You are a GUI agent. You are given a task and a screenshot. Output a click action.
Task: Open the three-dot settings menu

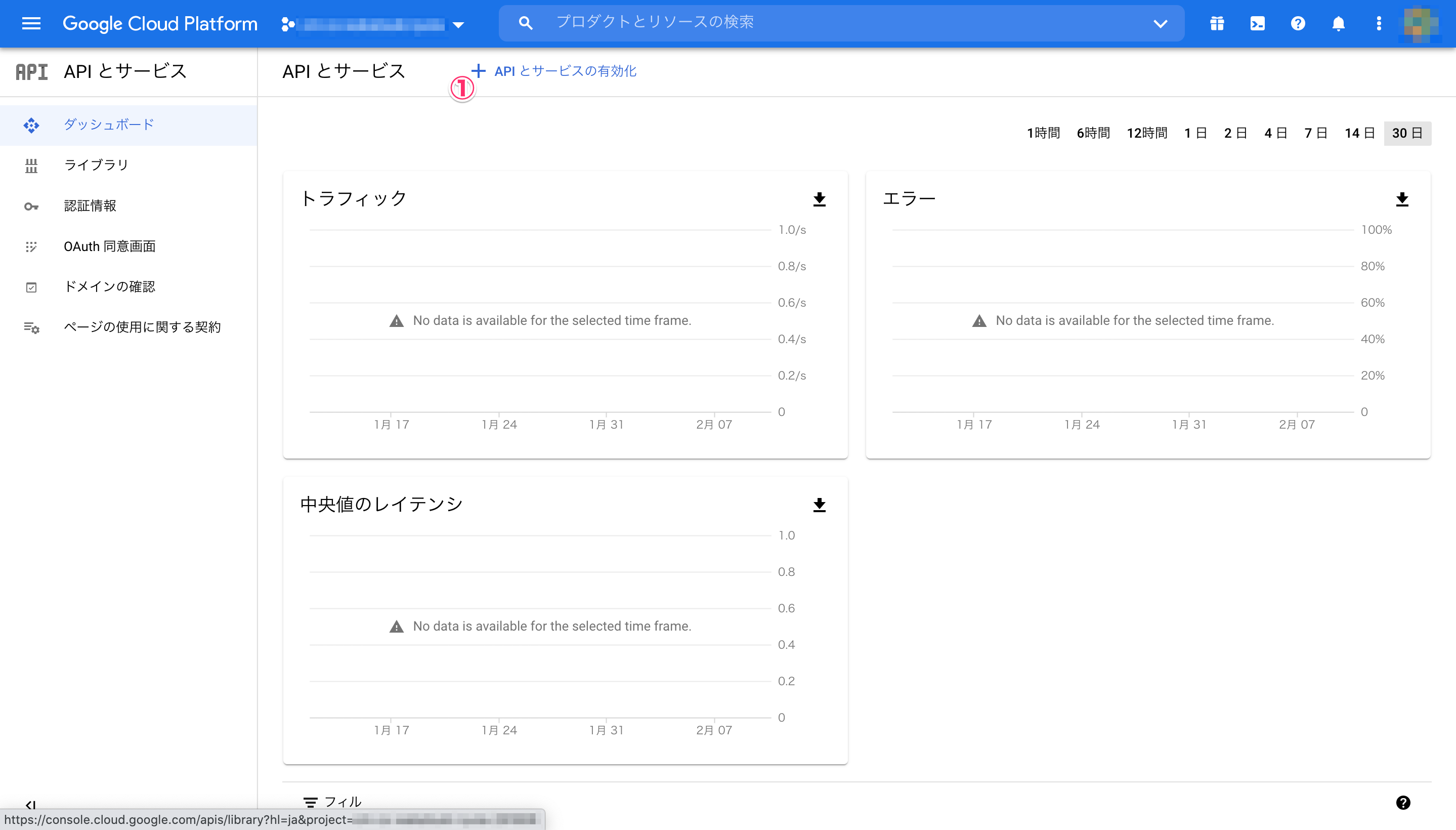[1379, 23]
